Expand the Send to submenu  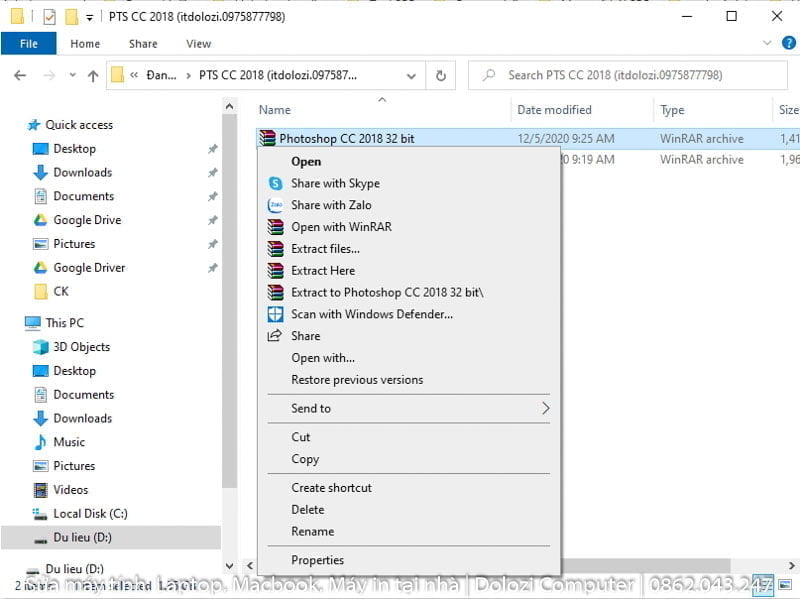[545, 408]
